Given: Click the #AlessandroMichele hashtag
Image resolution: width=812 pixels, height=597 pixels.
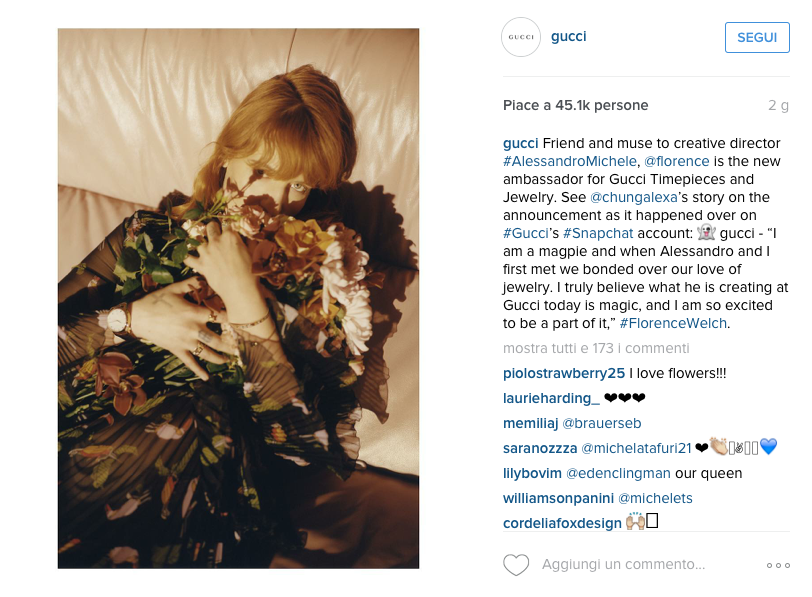Looking at the screenshot, I should point(570,162).
